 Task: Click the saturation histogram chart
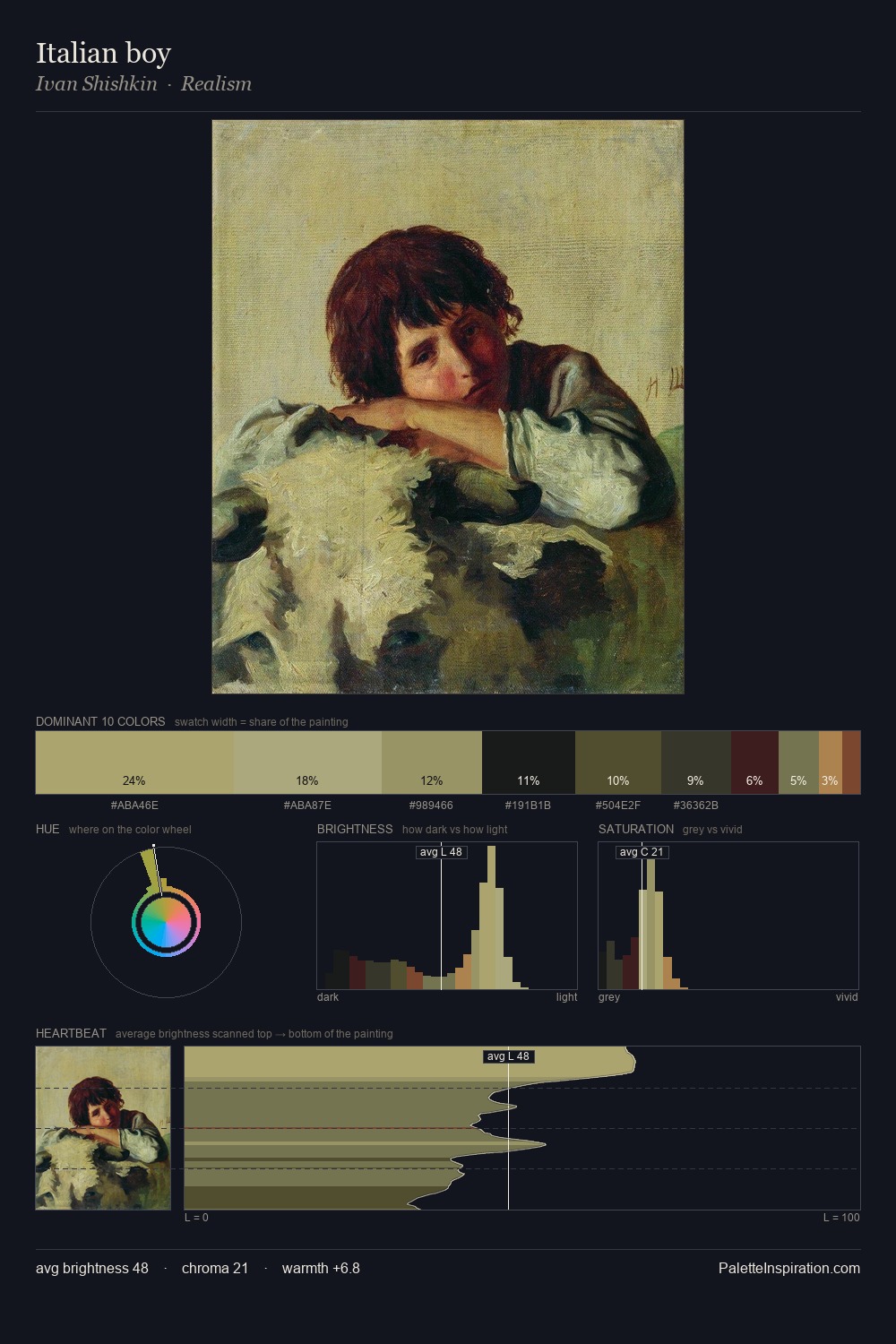point(728,916)
